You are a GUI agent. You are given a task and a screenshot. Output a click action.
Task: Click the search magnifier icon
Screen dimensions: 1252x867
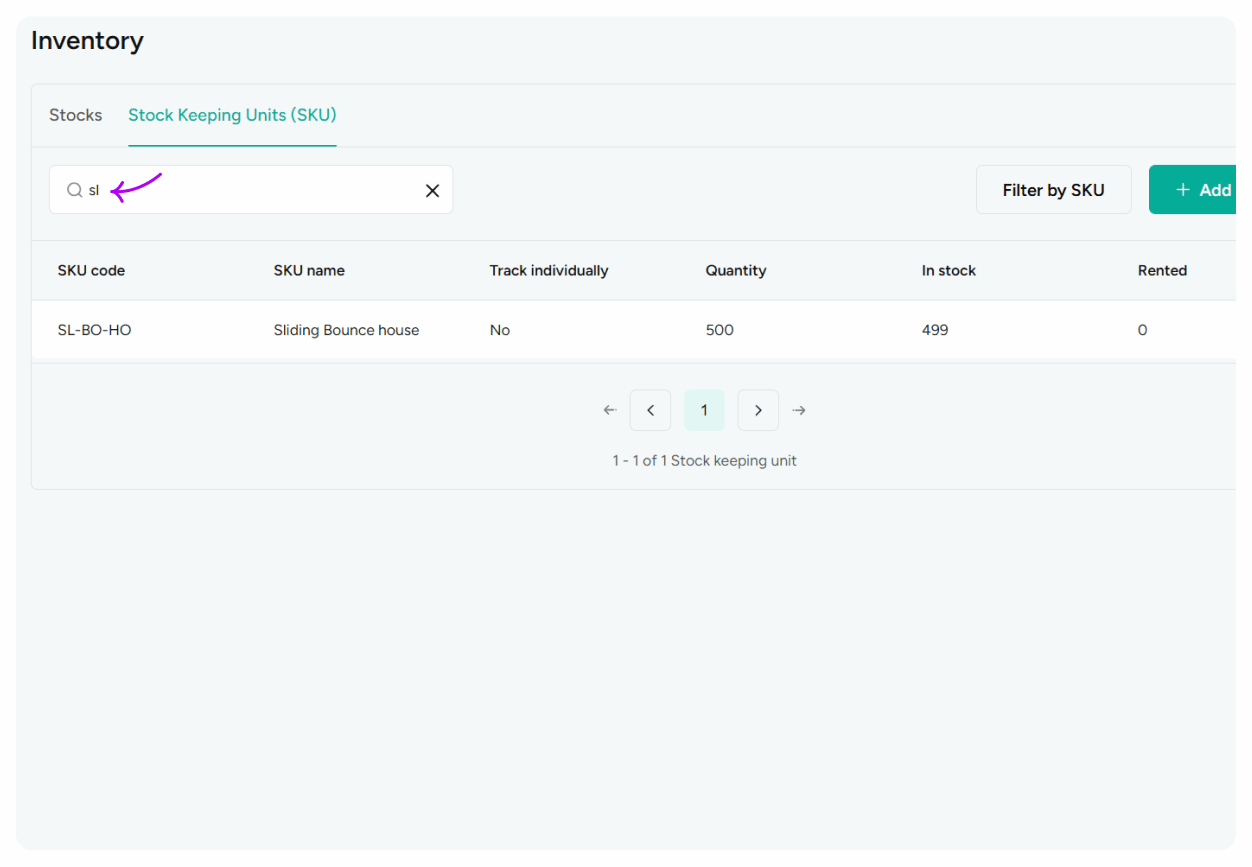point(74,189)
